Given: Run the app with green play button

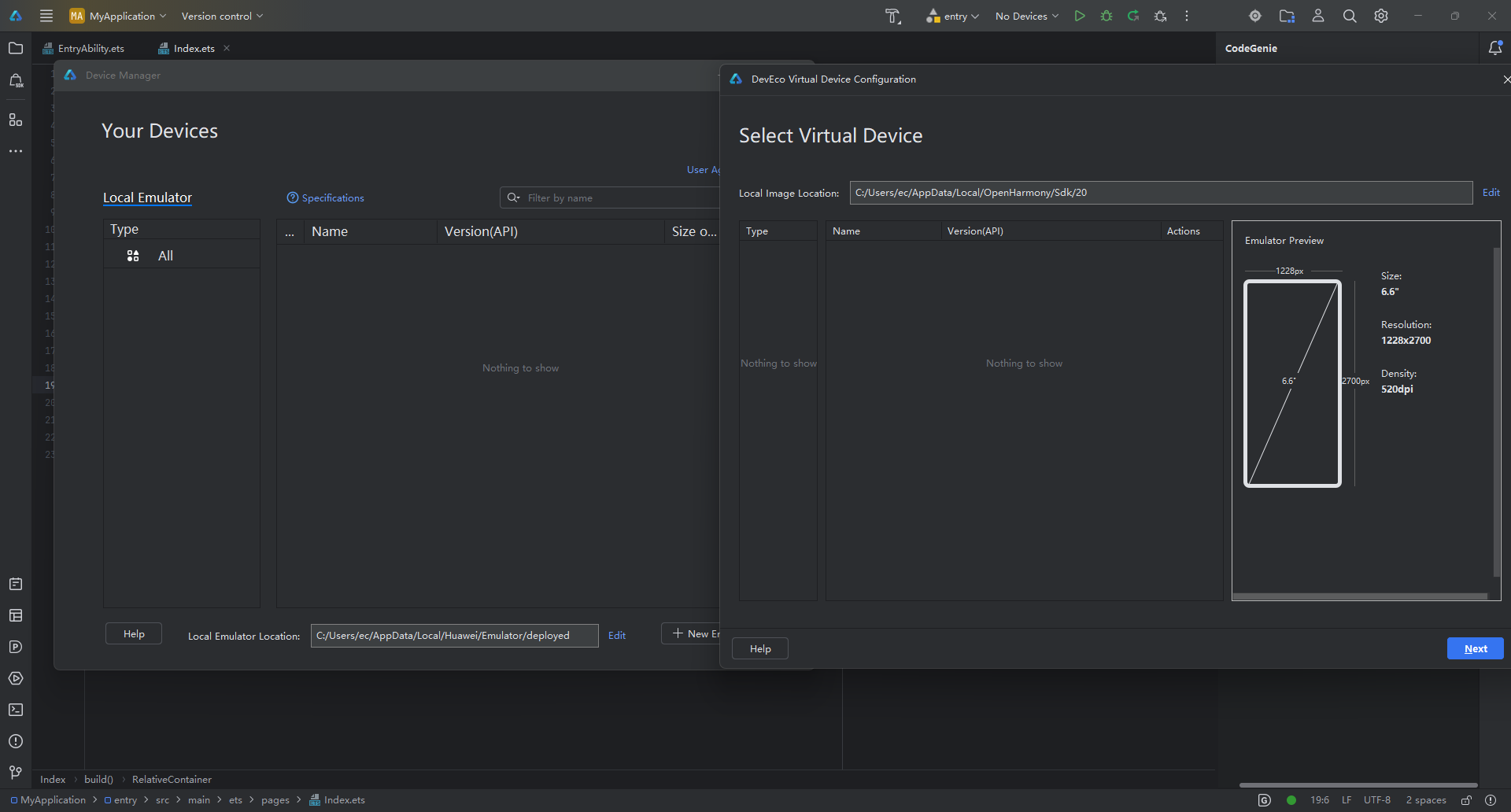Looking at the screenshot, I should (1080, 16).
